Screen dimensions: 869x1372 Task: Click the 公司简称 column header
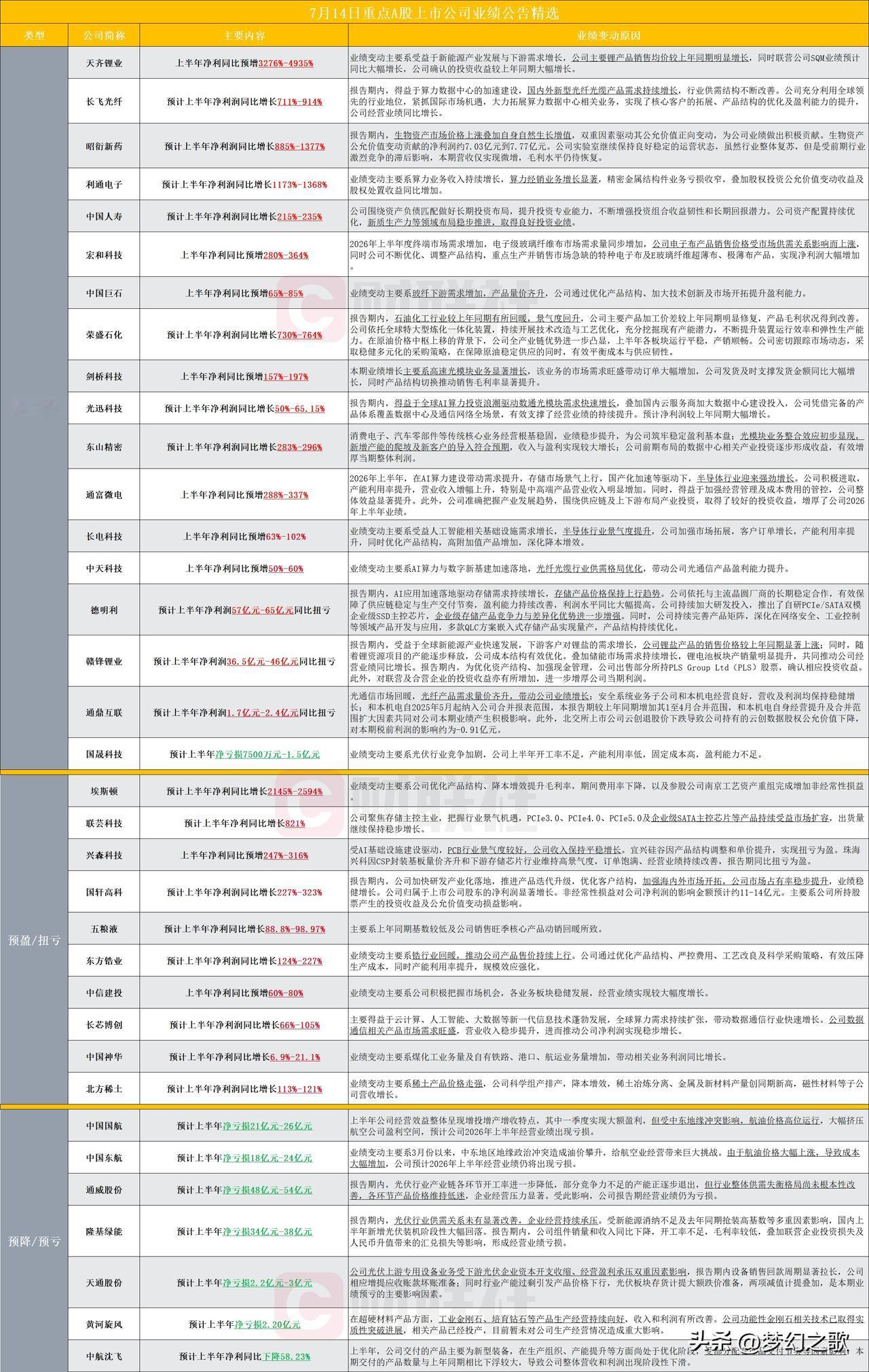pyautogui.click(x=104, y=35)
